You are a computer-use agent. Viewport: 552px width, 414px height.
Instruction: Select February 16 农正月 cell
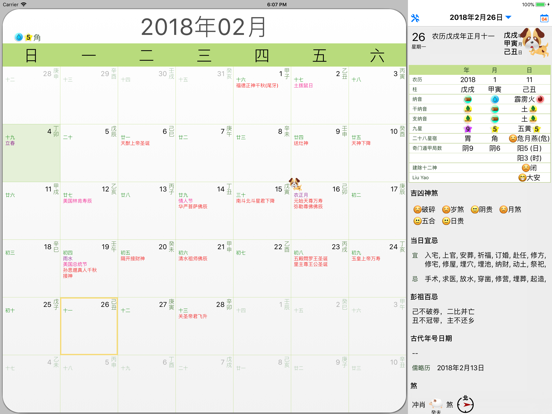pos(320,211)
